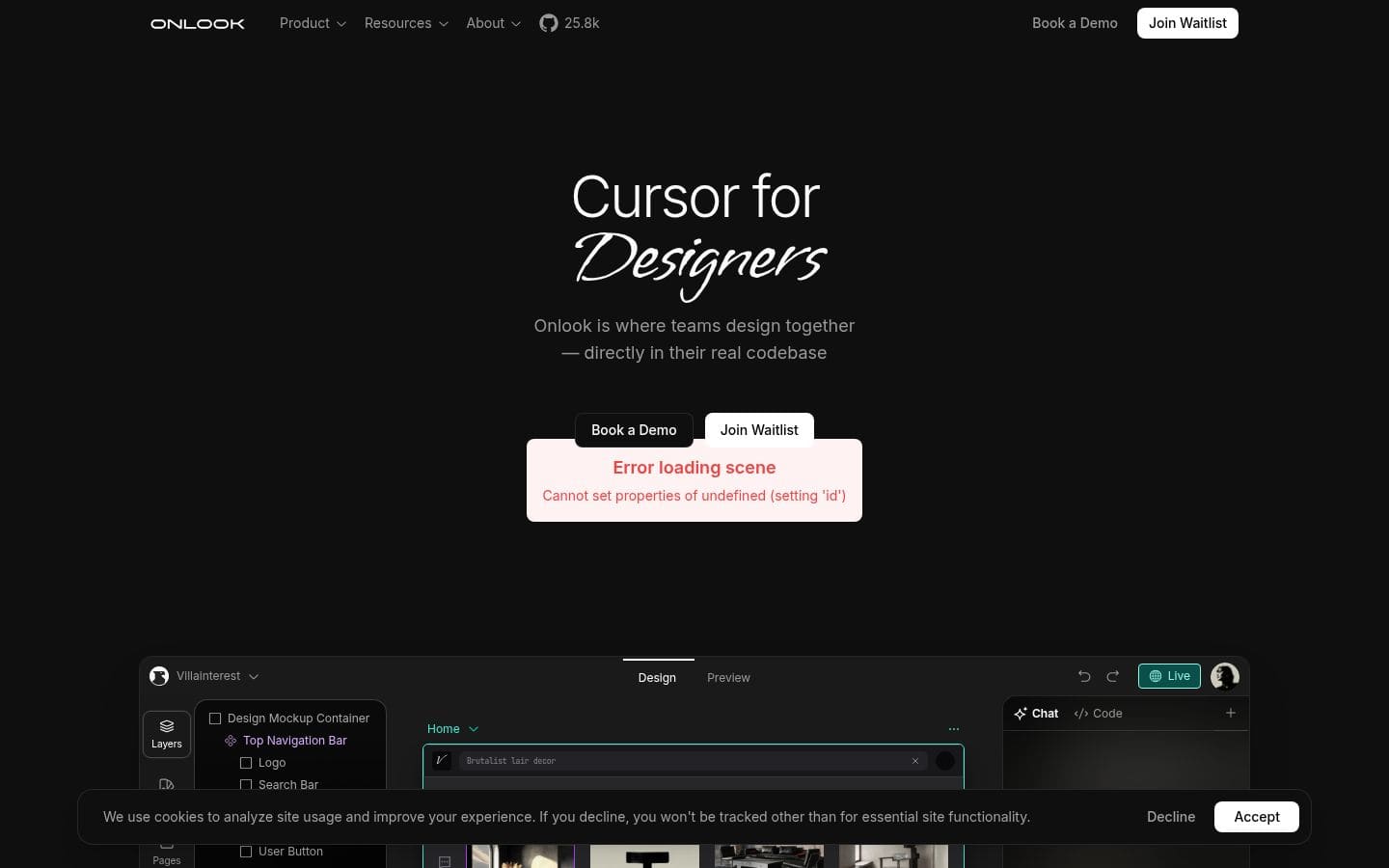Image resolution: width=1389 pixels, height=868 pixels.
Task: Click the hero Join Waitlist button
Action: coord(759,430)
